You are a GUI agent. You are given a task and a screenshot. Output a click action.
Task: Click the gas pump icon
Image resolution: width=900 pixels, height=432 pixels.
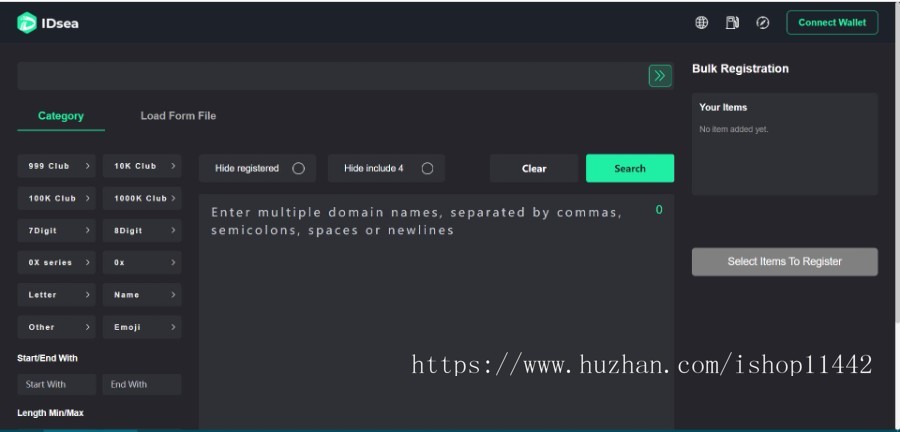(x=732, y=23)
